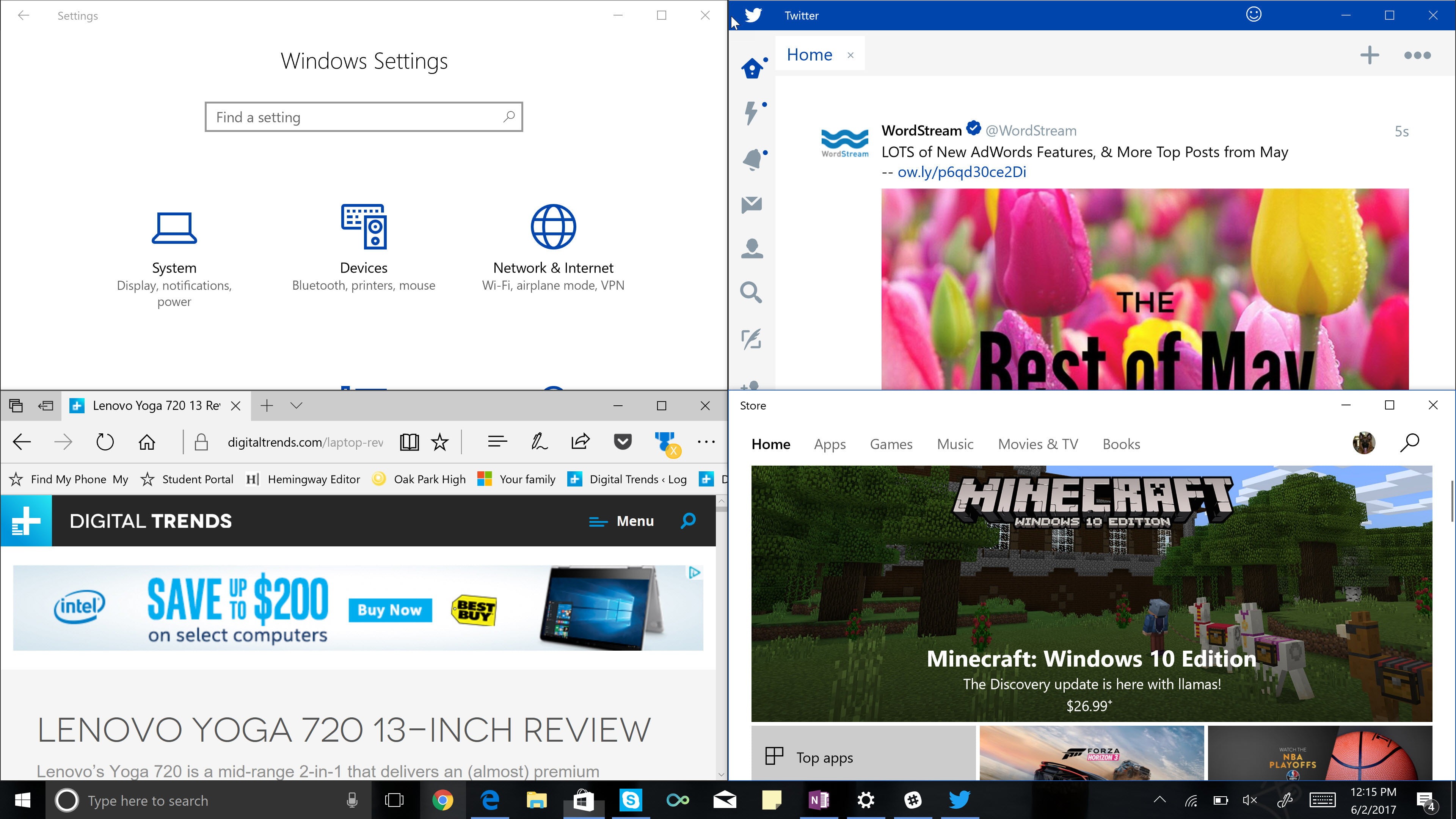Screen dimensions: 1456x819
Task: Click the Store search magnifier
Action: pos(1410,443)
